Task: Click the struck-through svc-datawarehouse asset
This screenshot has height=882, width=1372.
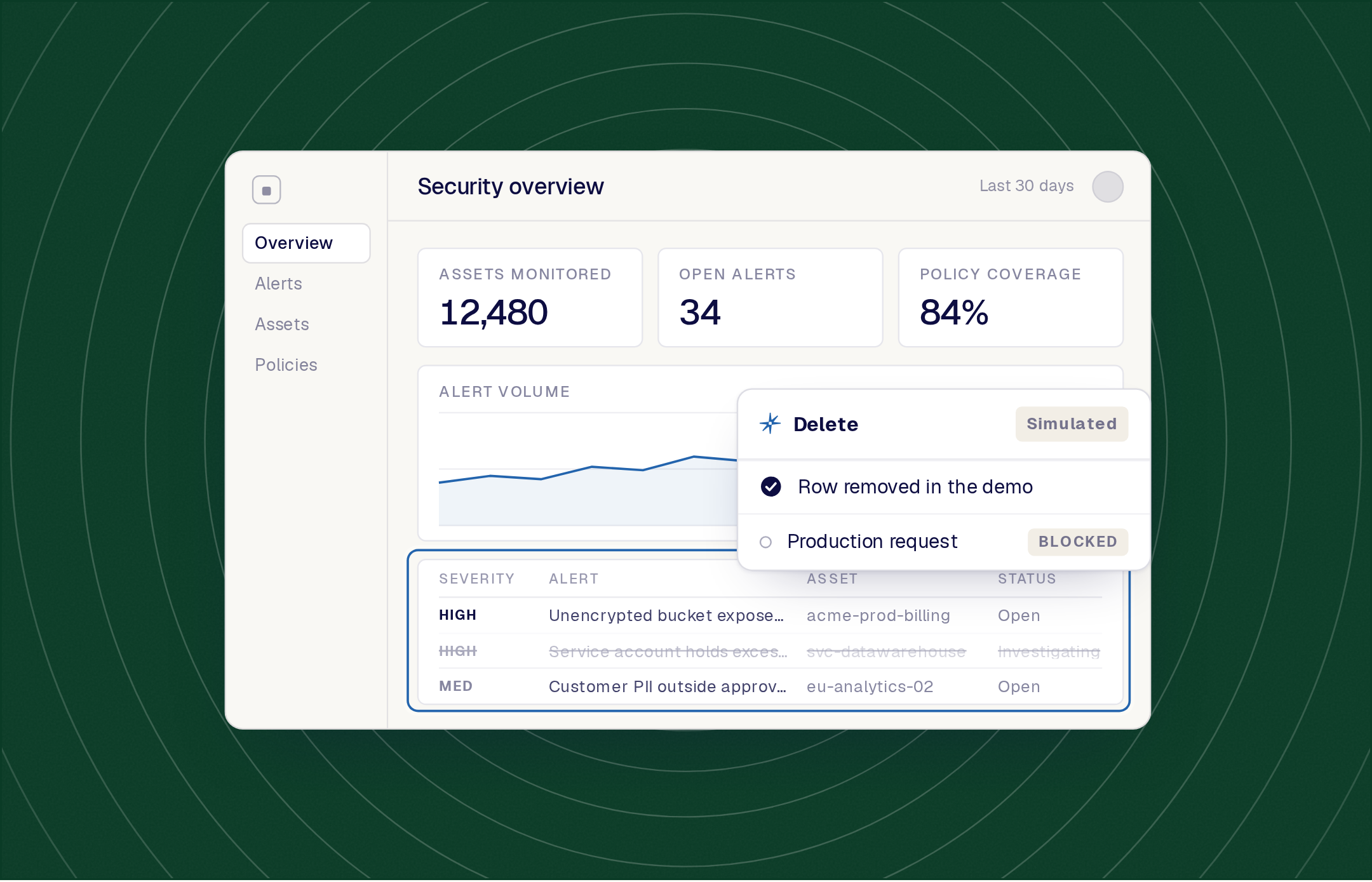Action: point(886,651)
